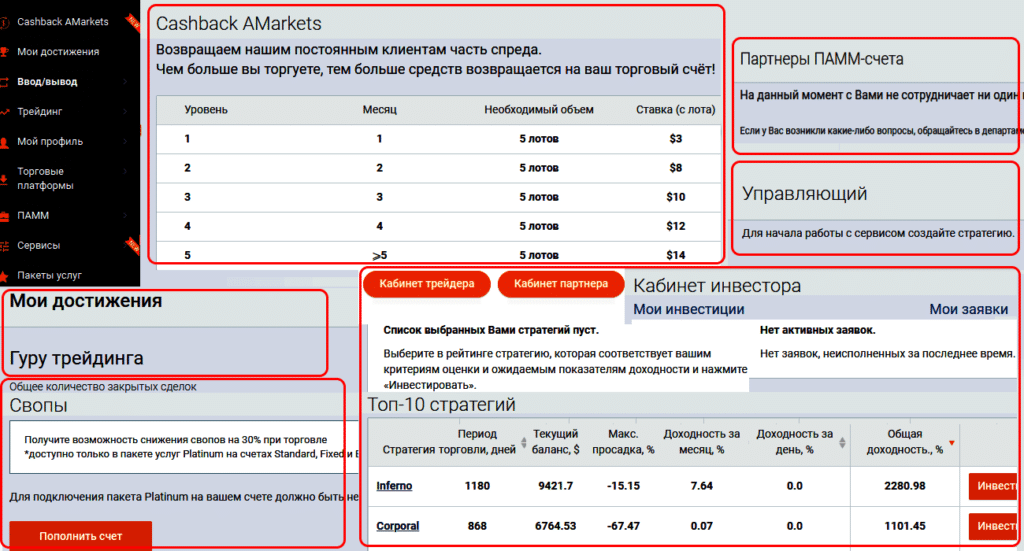Click the Управляющий heading
The width and height of the screenshot is (1024, 551).
pyautogui.click(x=805, y=194)
